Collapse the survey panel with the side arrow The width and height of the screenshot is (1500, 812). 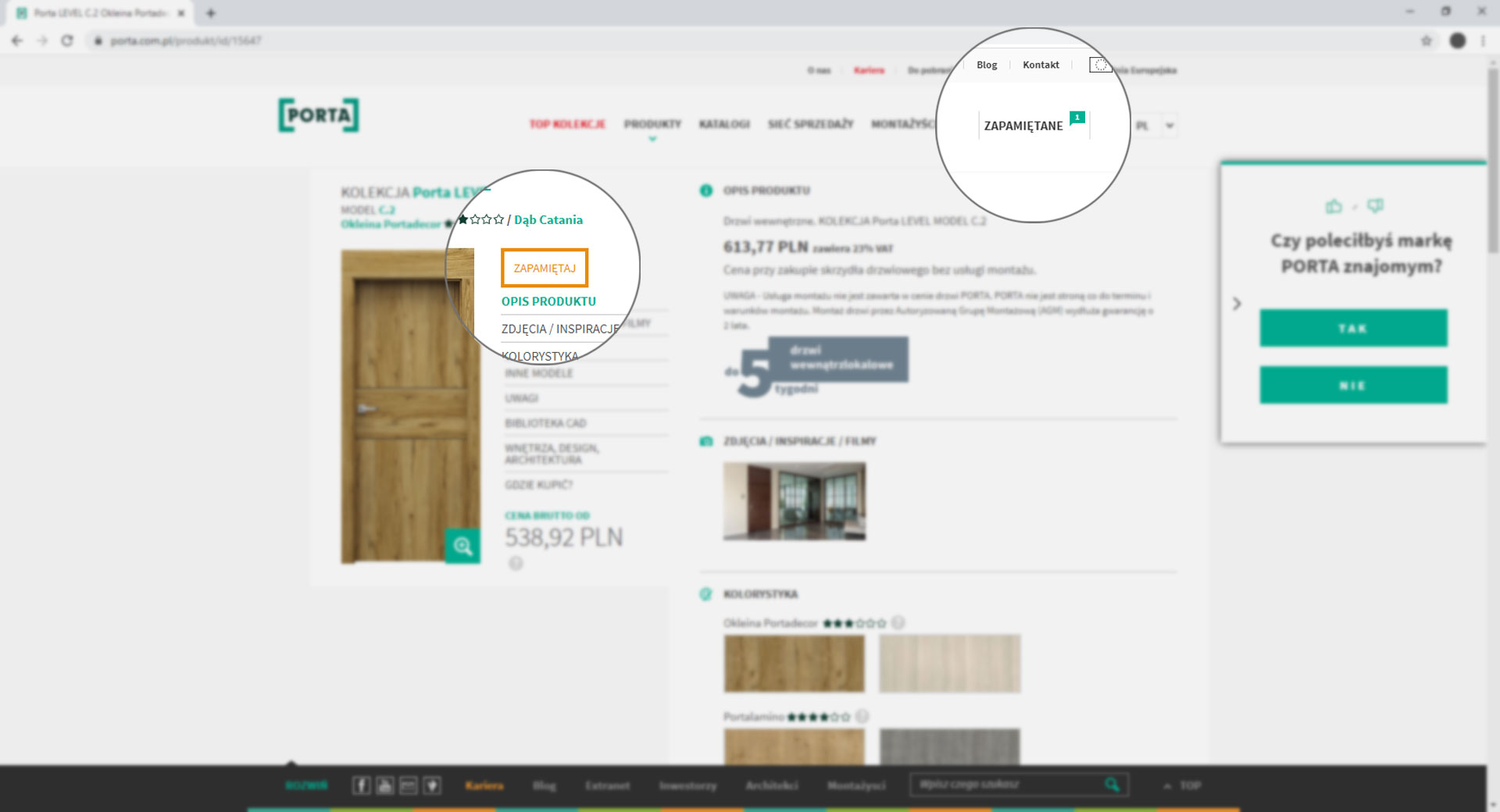[x=1237, y=303]
